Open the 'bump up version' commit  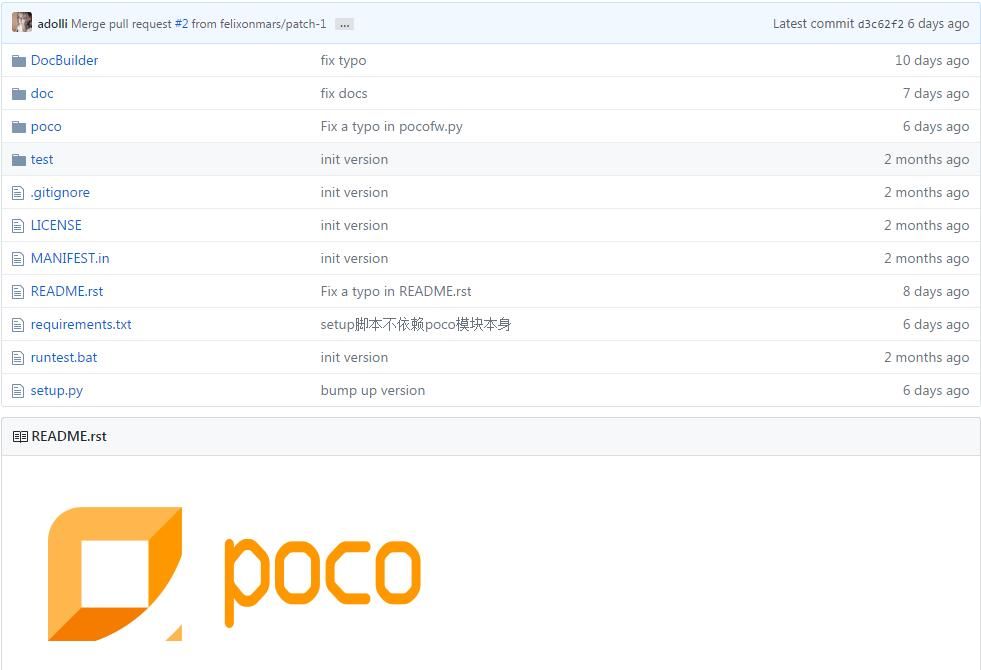[373, 390]
